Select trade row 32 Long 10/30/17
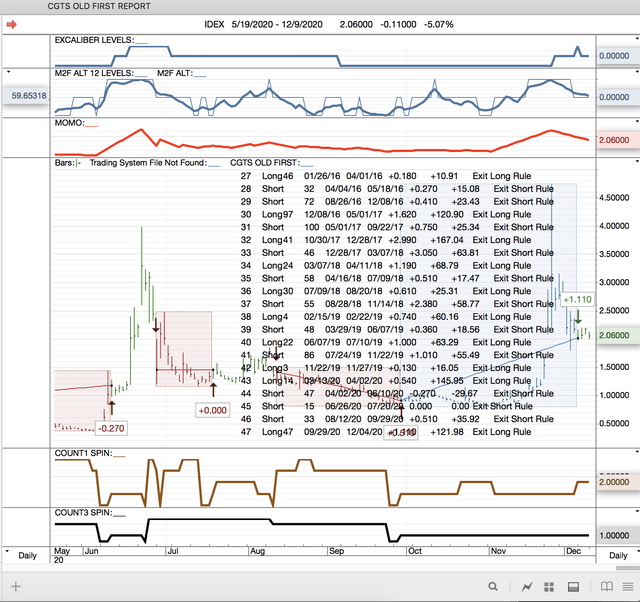 [386, 240]
